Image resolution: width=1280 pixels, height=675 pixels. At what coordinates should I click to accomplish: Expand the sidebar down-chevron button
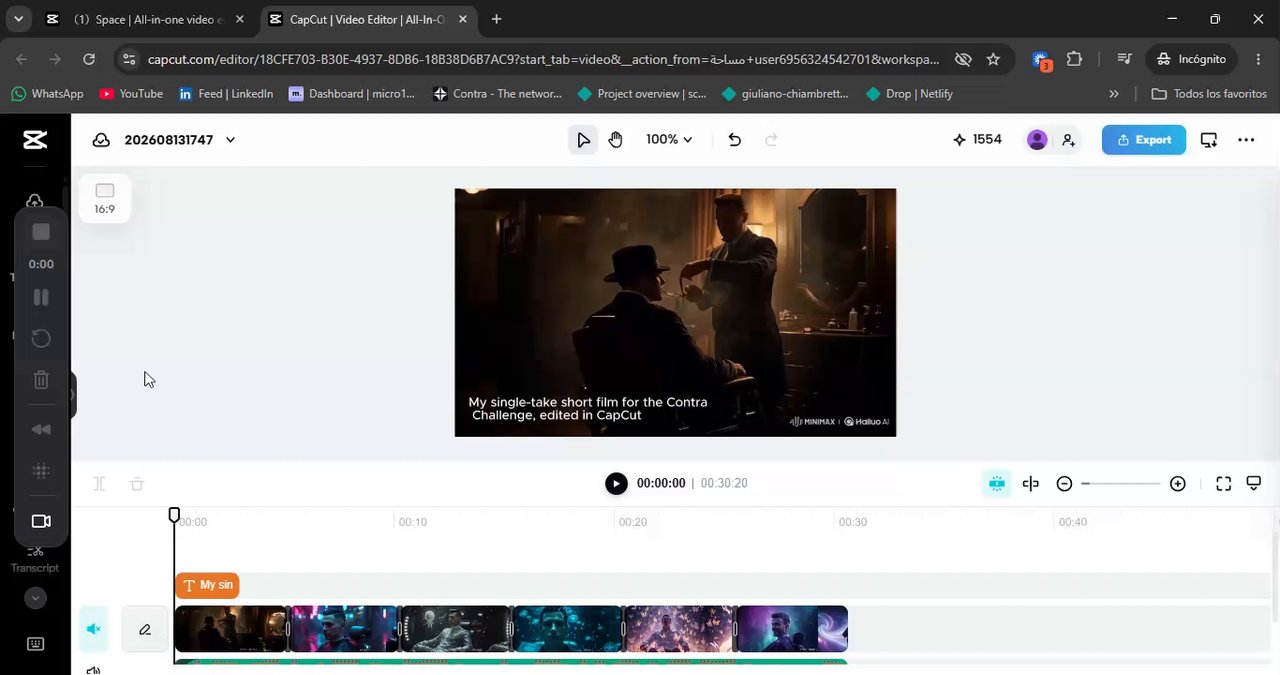(35, 598)
